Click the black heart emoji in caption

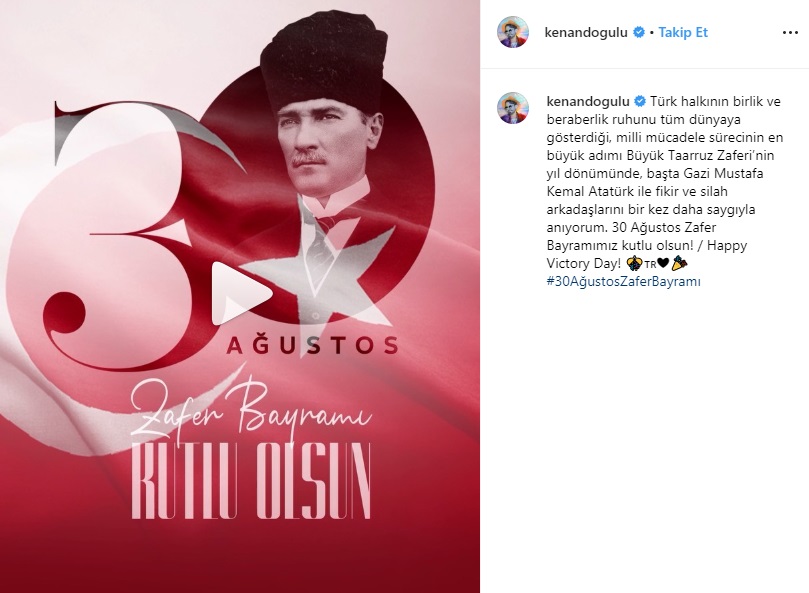point(664,264)
